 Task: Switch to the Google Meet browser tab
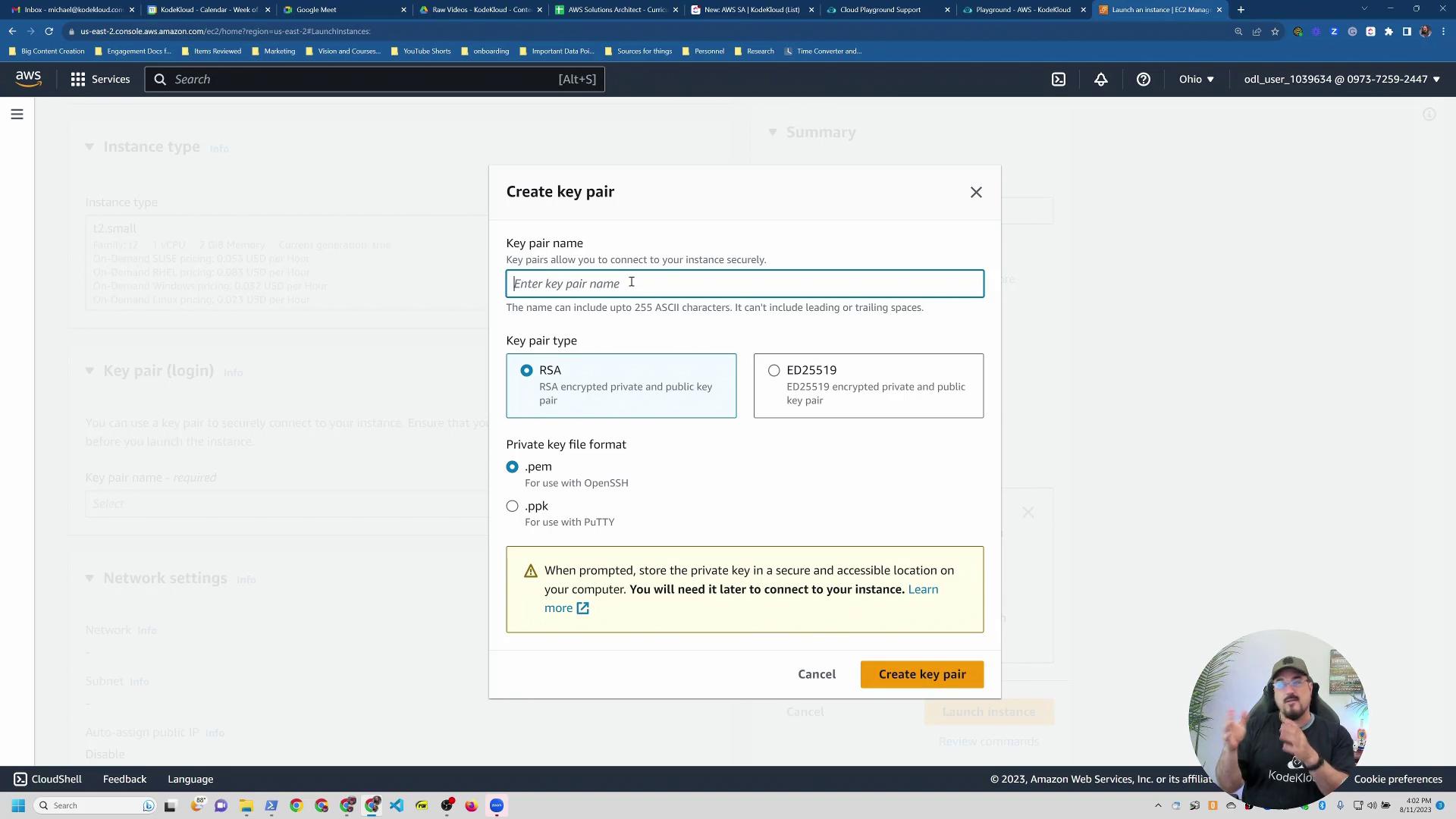pos(316,10)
